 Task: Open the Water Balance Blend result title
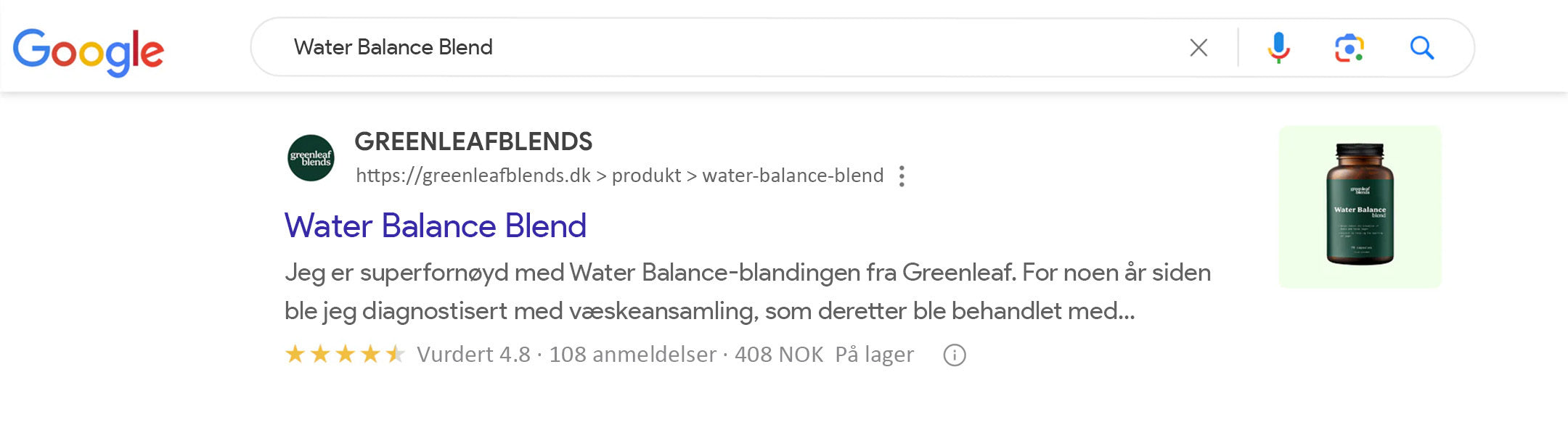[435, 226]
